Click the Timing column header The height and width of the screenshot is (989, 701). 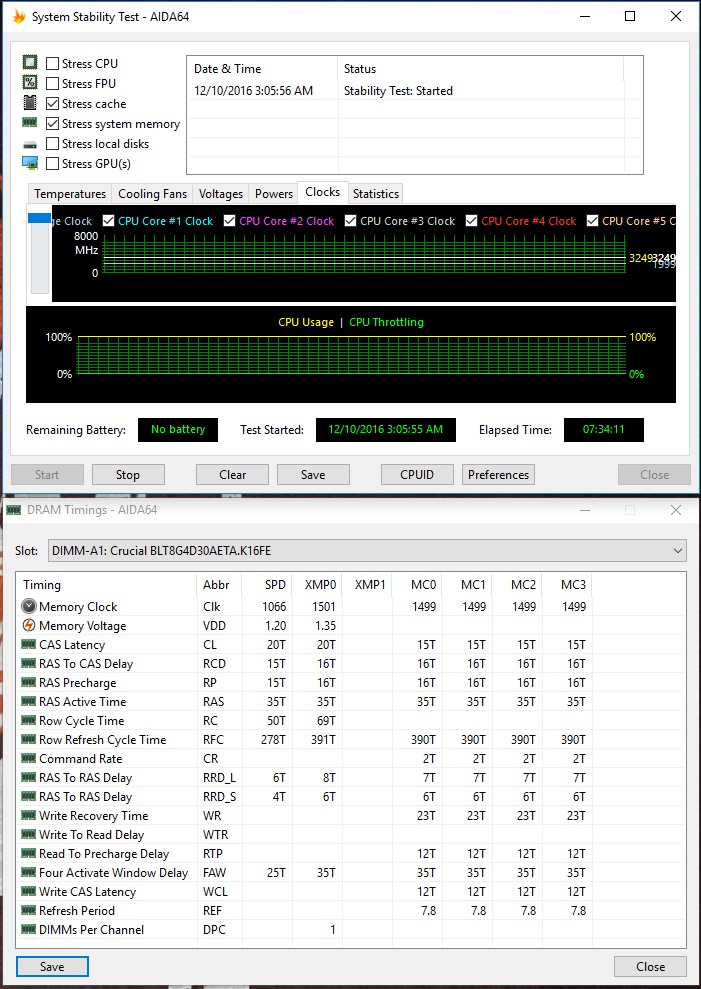click(x=107, y=585)
